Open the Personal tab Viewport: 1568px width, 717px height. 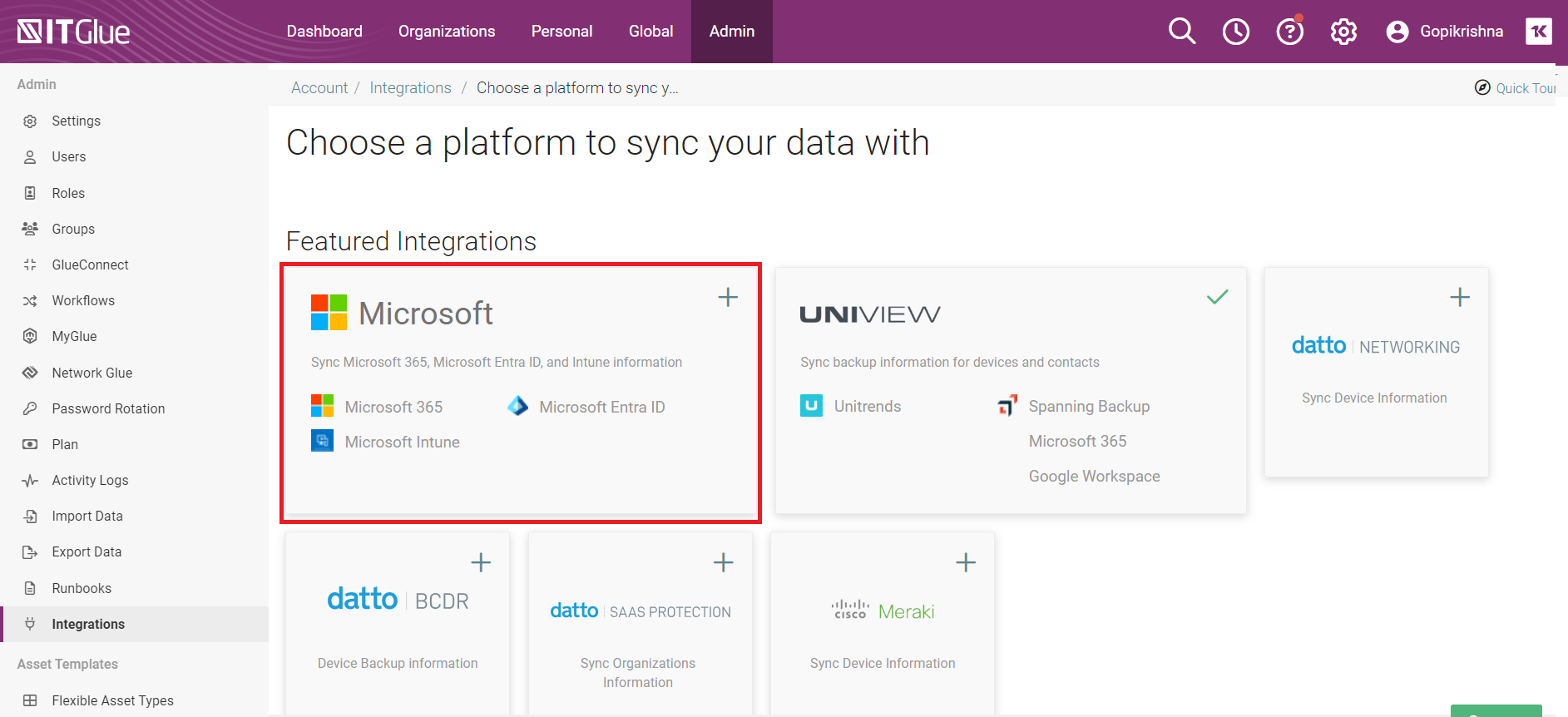pos(561,32)
